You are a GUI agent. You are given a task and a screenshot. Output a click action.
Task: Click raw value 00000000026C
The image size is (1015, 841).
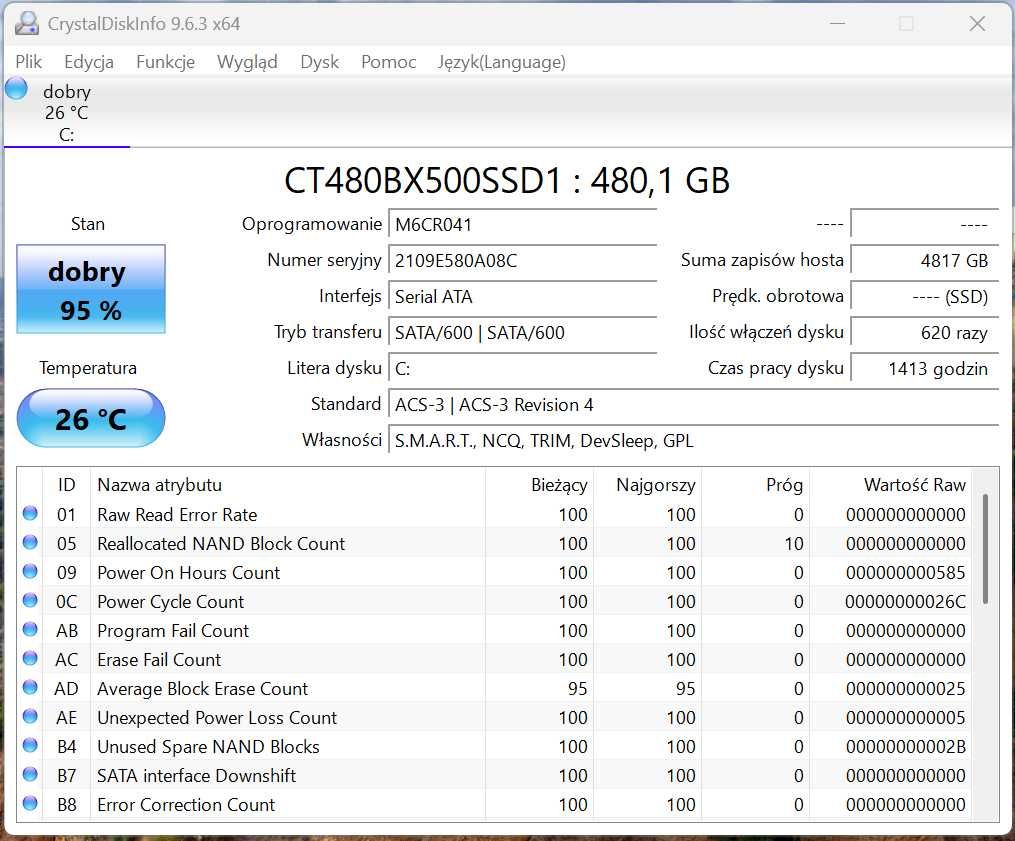pyautogui.click(x=906, y=601)
